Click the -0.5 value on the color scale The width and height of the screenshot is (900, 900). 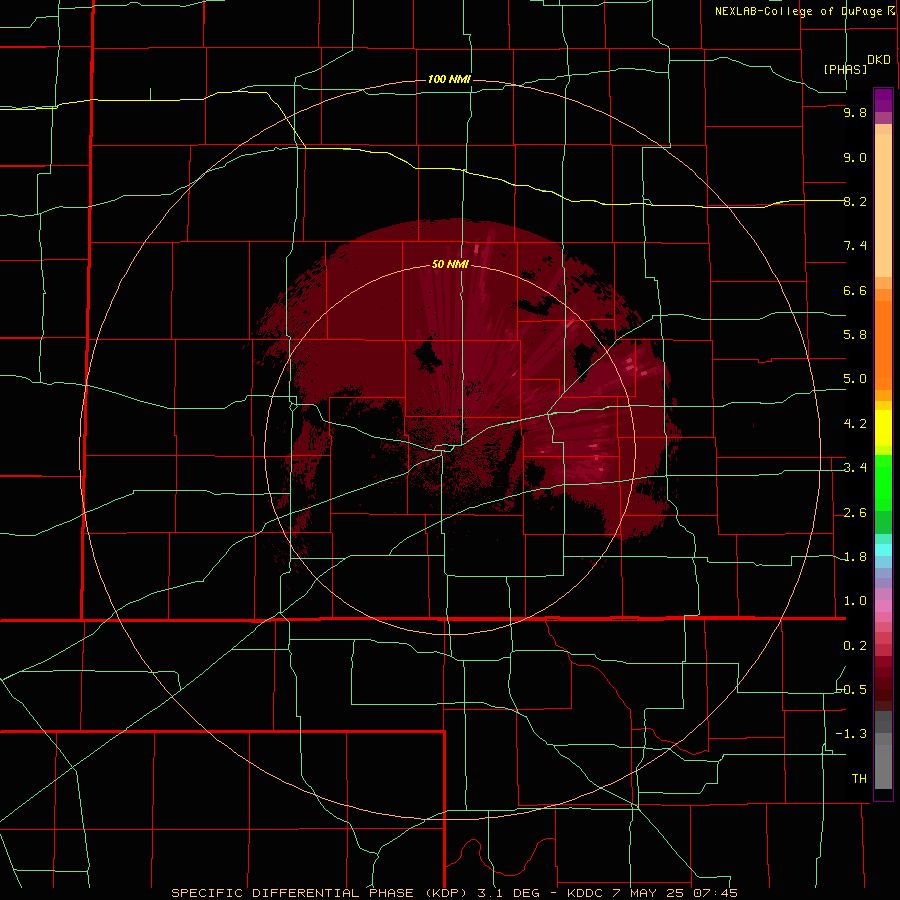click(852, 689)
